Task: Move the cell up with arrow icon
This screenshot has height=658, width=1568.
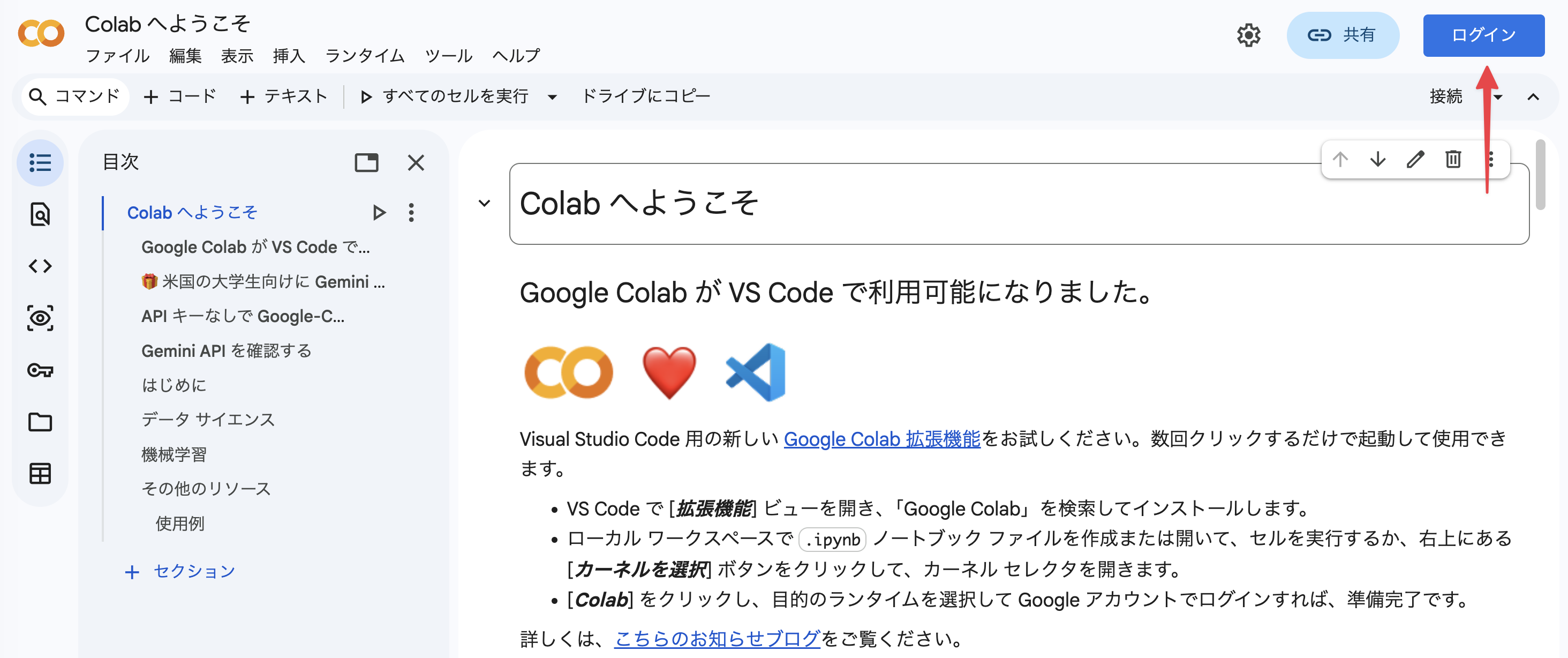Action: pyautogui.click(x=1340, y=160)
